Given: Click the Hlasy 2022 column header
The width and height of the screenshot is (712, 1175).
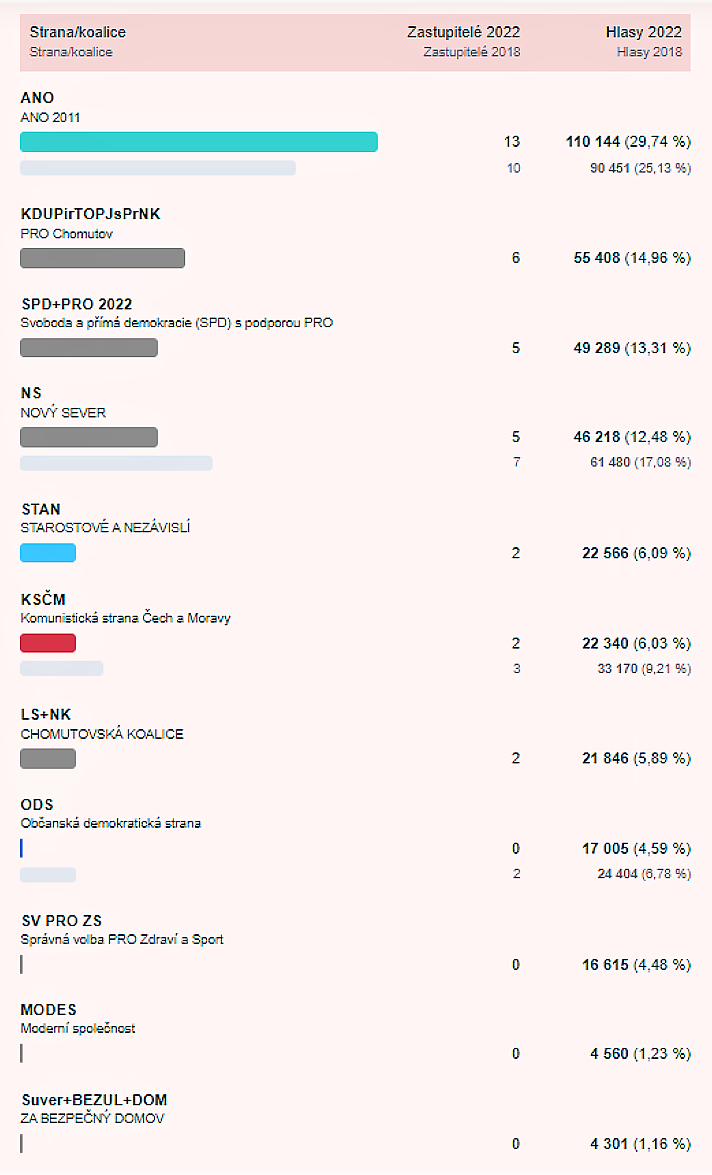Looking at the screenshot, I should pos(644,32).
